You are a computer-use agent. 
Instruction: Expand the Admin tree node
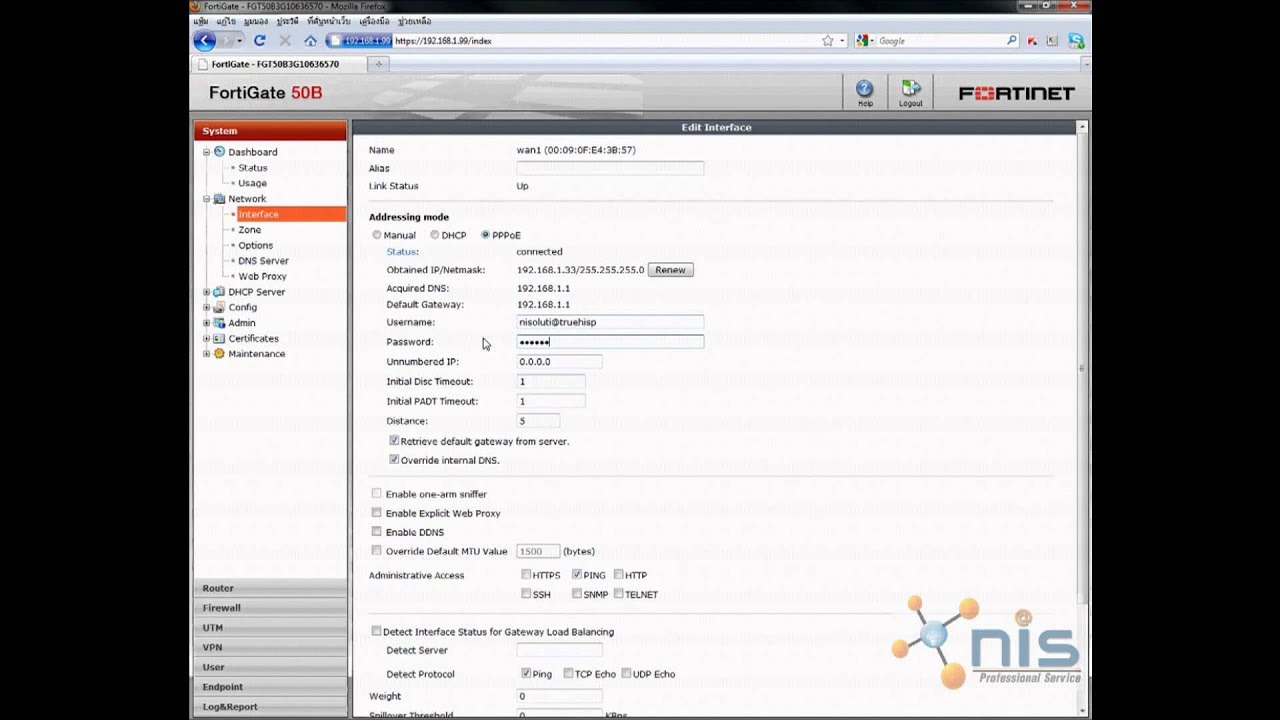207,323
